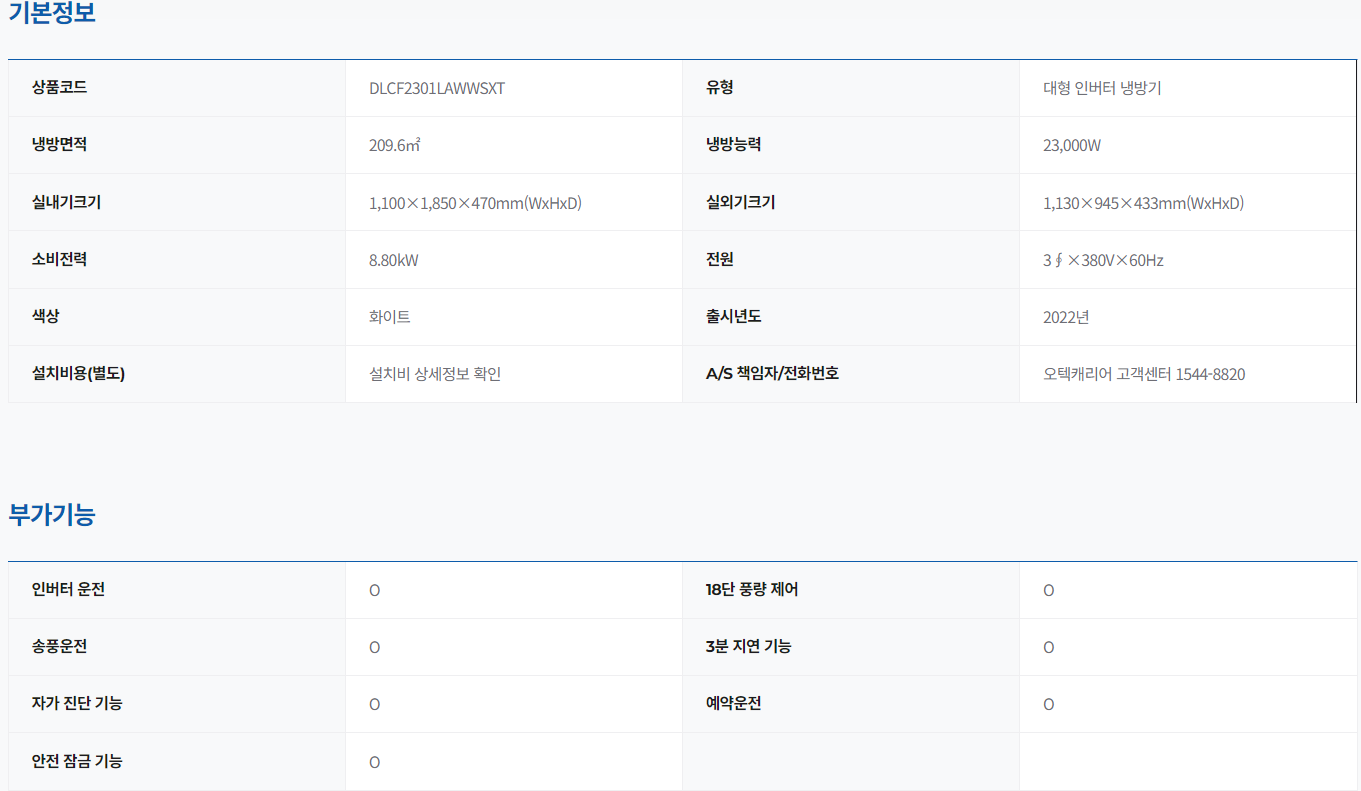The image size is (1361, 791).
Task: Click the 자가 진단 기능 label
Action: pyautogui.click(x=77, y=703)
